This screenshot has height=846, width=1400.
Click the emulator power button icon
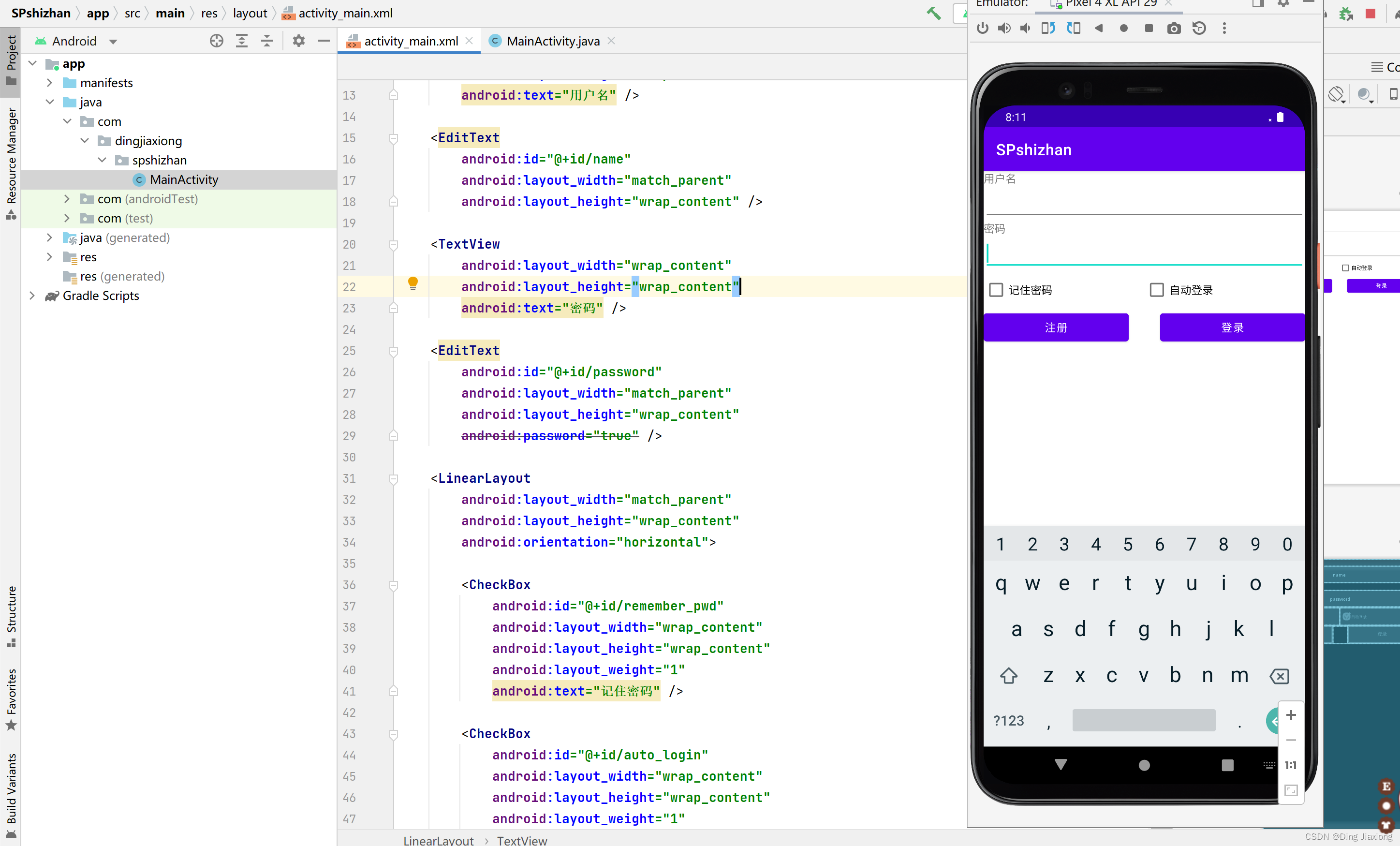[982, 29]
